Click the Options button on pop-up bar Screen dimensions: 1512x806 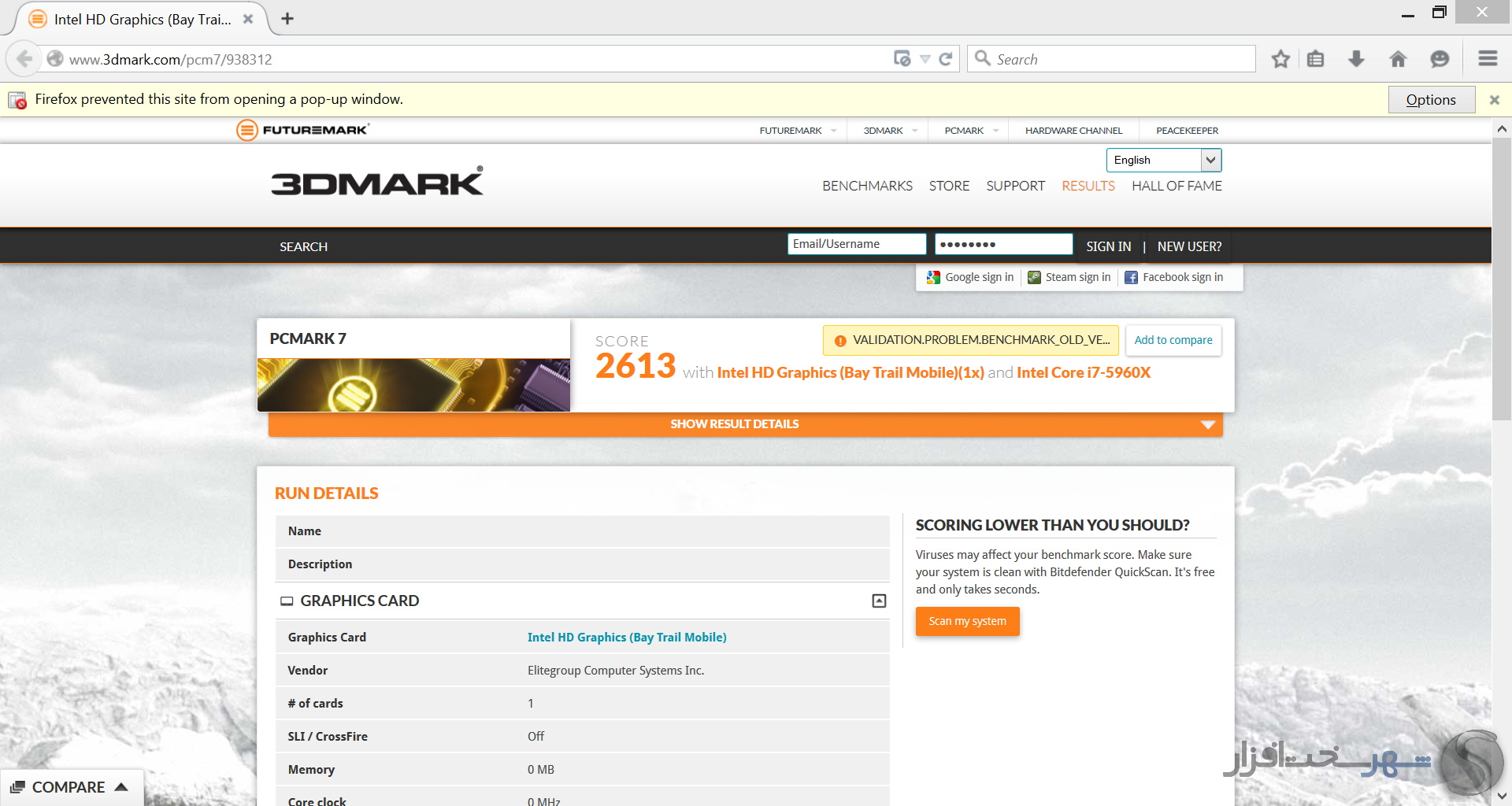tap(1431, 100)
